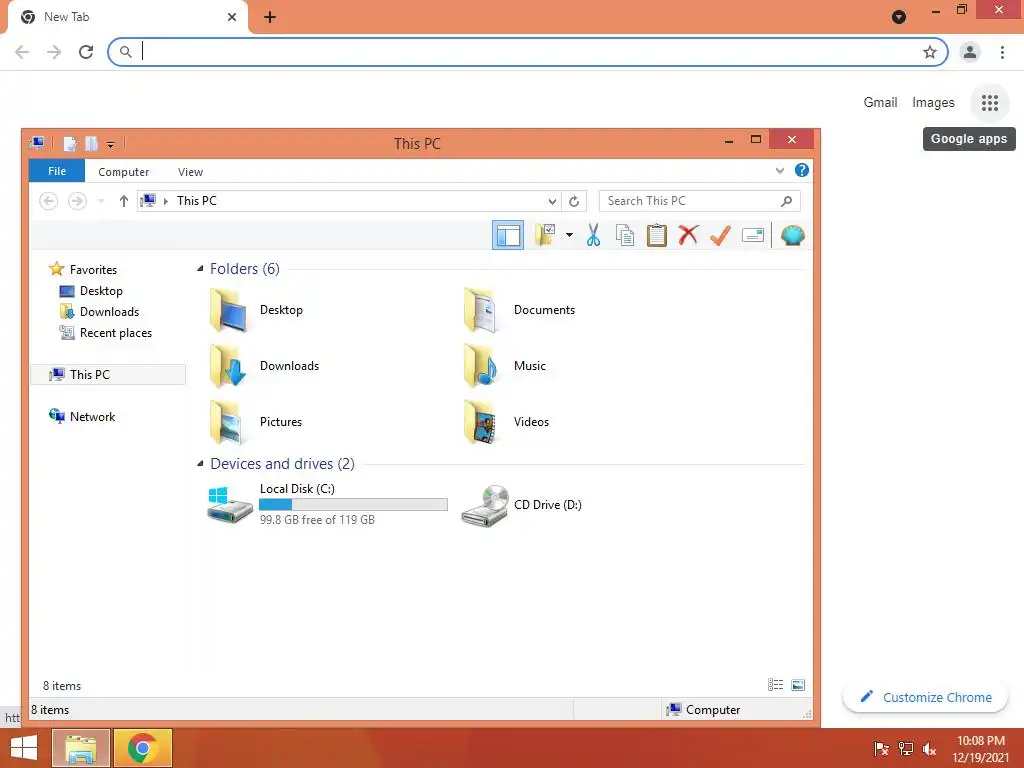The image size is (1024, 768).
Task: Toggle the navigation pane toolbar button
Action: 507,235
